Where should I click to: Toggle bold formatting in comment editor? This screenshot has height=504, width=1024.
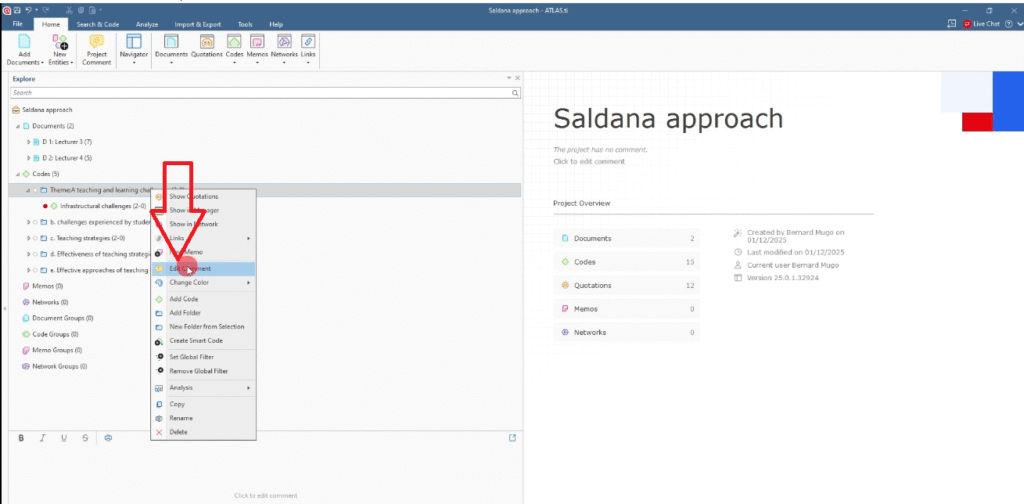[21, 438]
